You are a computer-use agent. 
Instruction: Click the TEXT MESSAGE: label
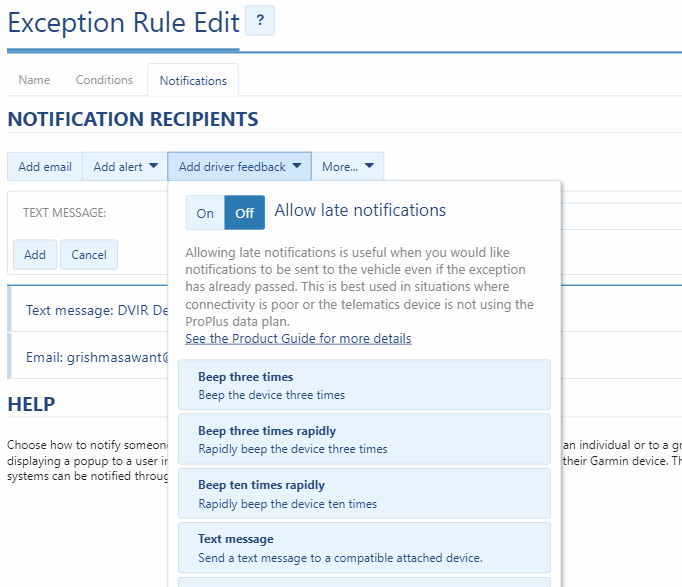[x=64, y=213]
